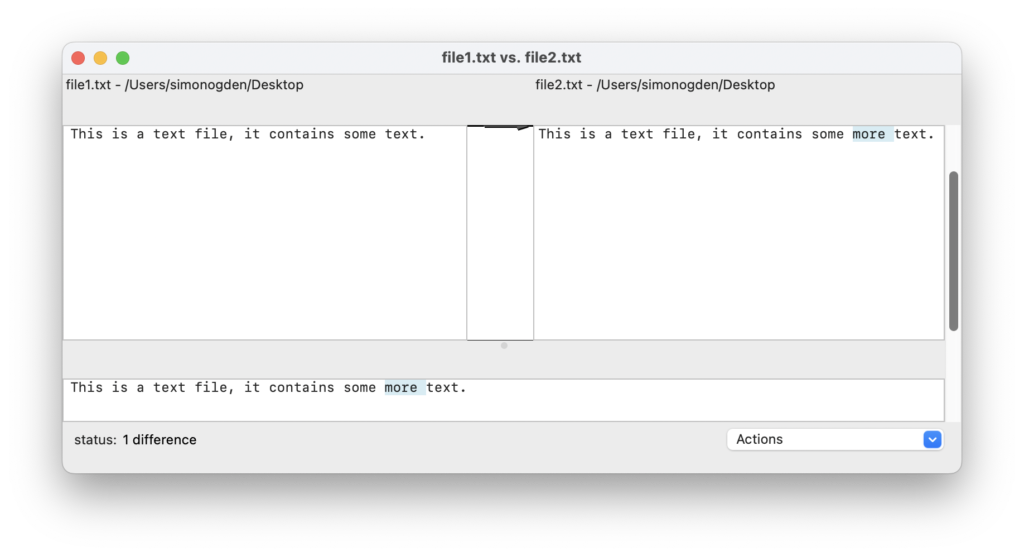Image resolution: width=1024 pixels, height=556 pixels.
Task: Minimize window using the yellow button
Action: (101, 58)
